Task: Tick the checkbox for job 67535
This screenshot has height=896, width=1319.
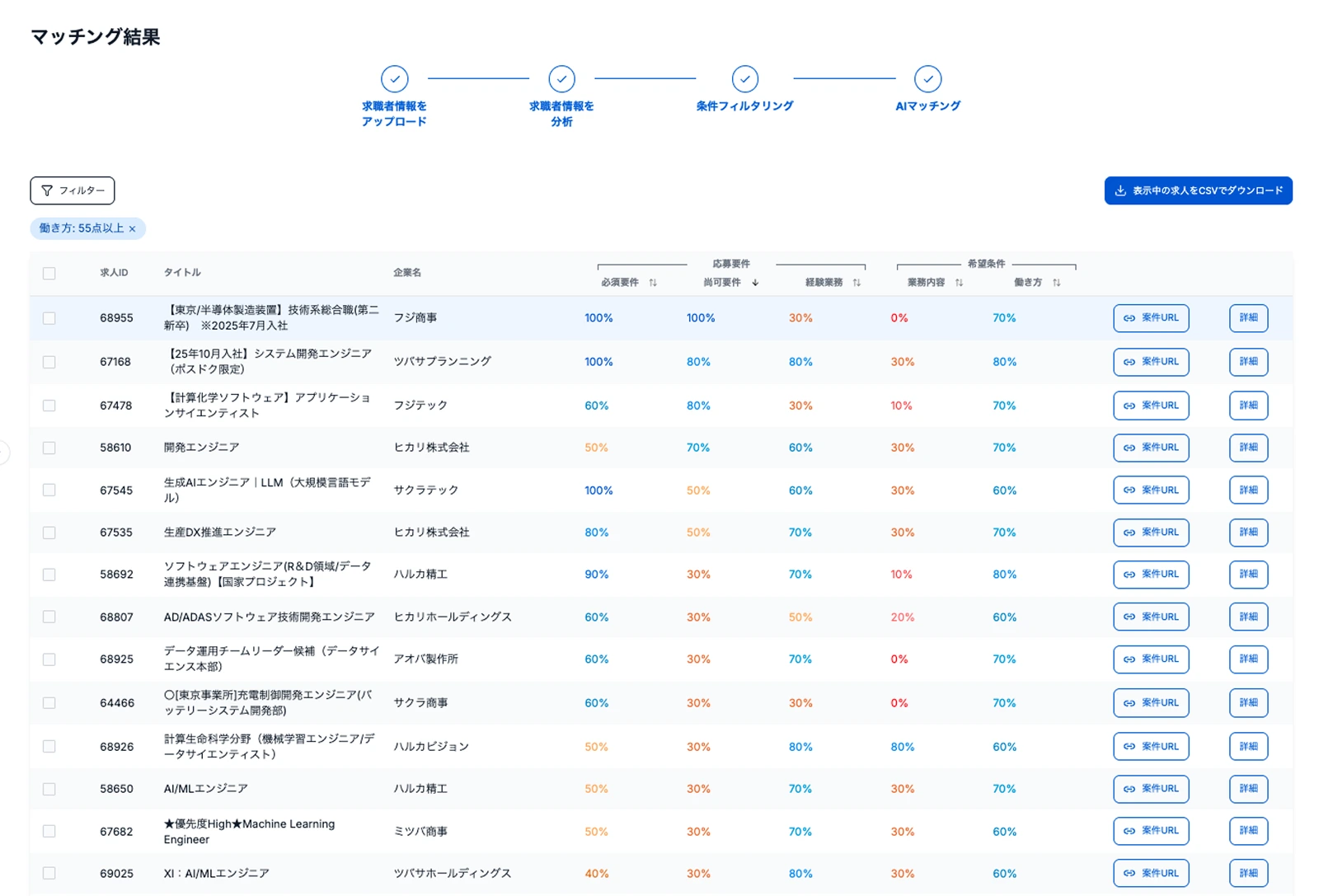Action: pyautogui.click(x=49, y=532)
